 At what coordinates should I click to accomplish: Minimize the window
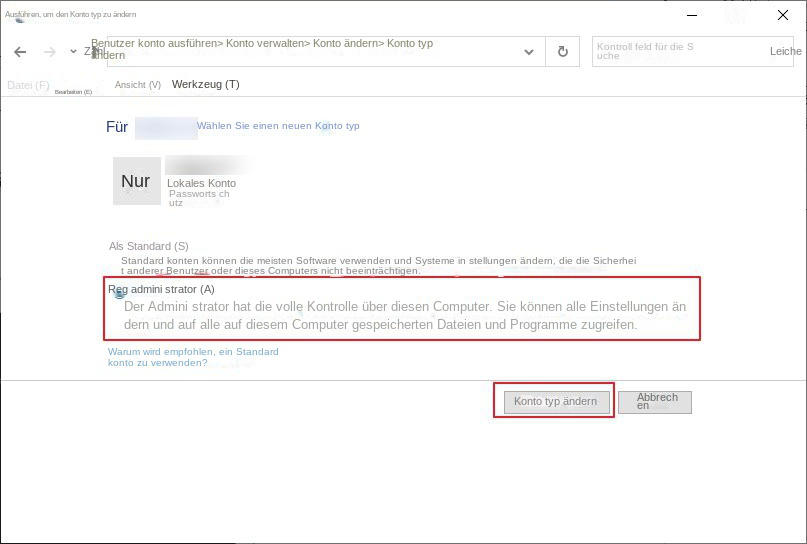[x=692, y=15]
